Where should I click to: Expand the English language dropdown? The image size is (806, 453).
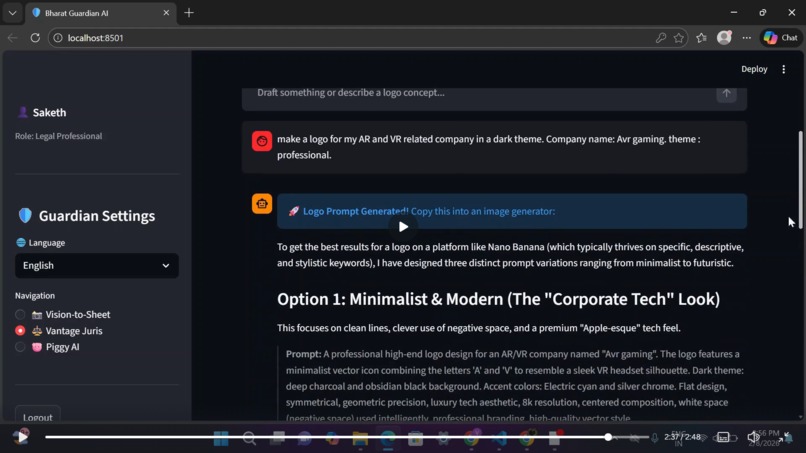tap(97, 265)
